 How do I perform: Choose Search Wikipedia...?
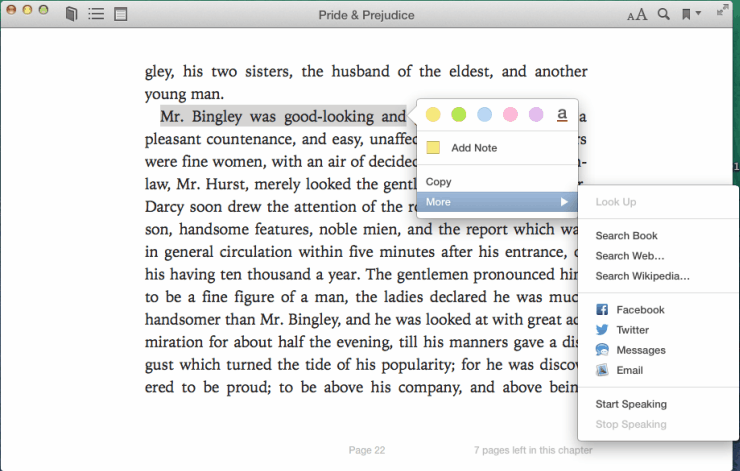[642, 276]
